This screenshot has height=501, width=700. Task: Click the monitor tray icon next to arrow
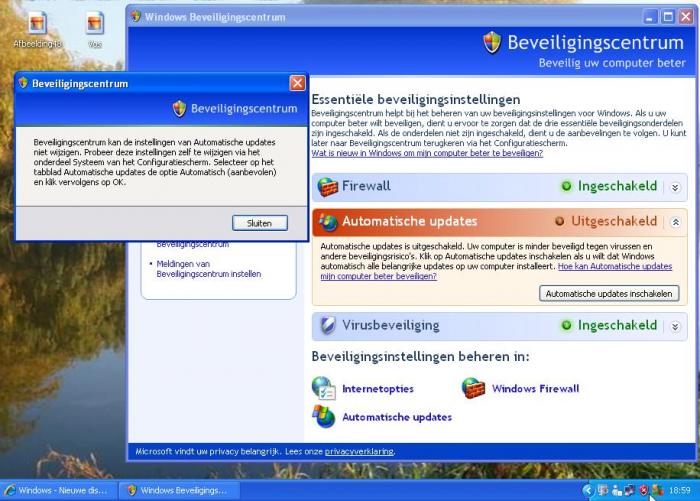(x=603, y=491)
